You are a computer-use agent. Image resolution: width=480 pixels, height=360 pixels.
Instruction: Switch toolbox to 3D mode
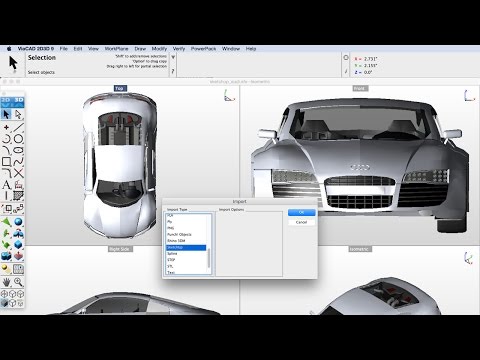[x=19, y=100]
